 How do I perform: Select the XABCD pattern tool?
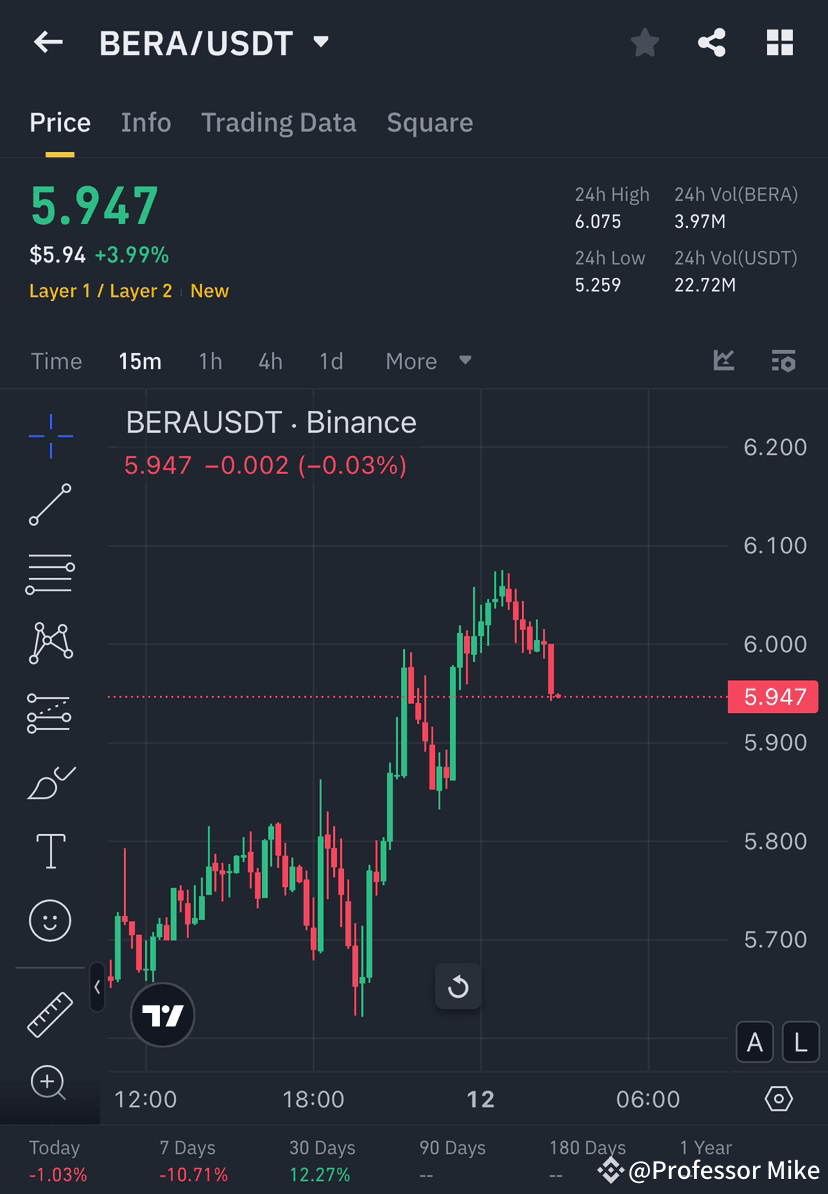(51, 643)
